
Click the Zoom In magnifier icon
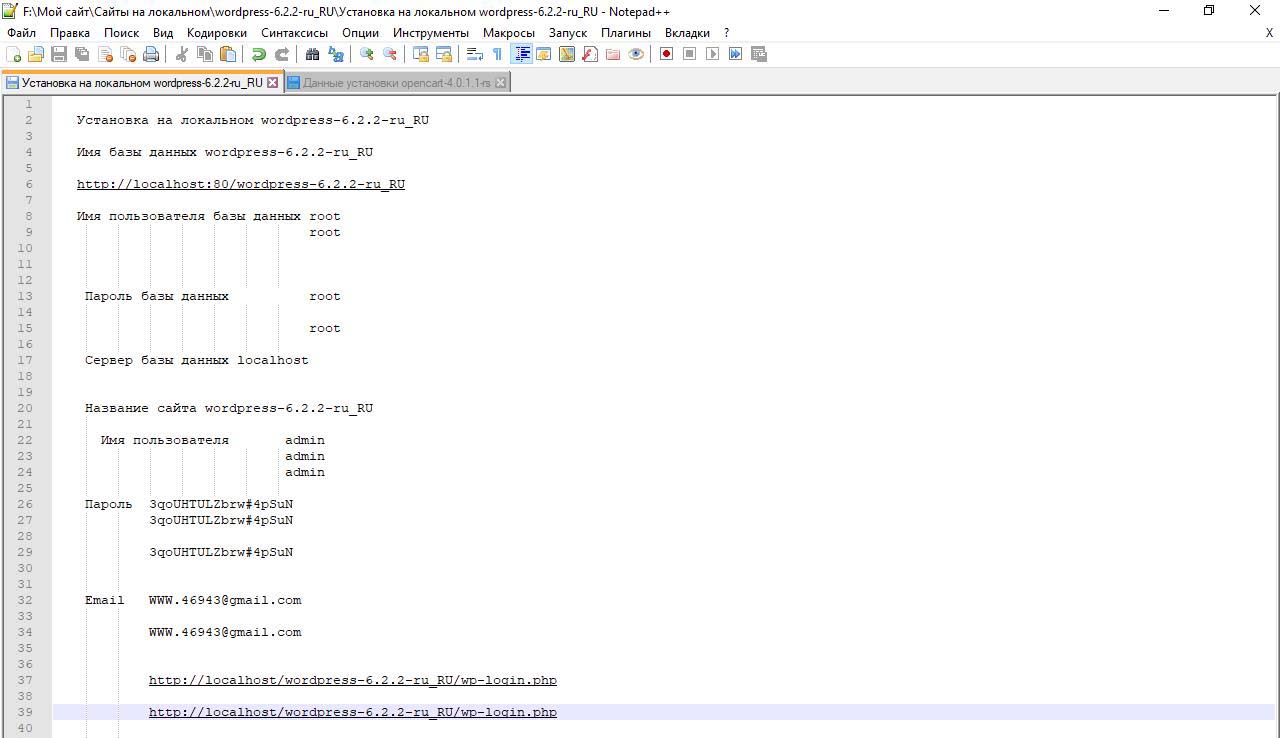367,54
